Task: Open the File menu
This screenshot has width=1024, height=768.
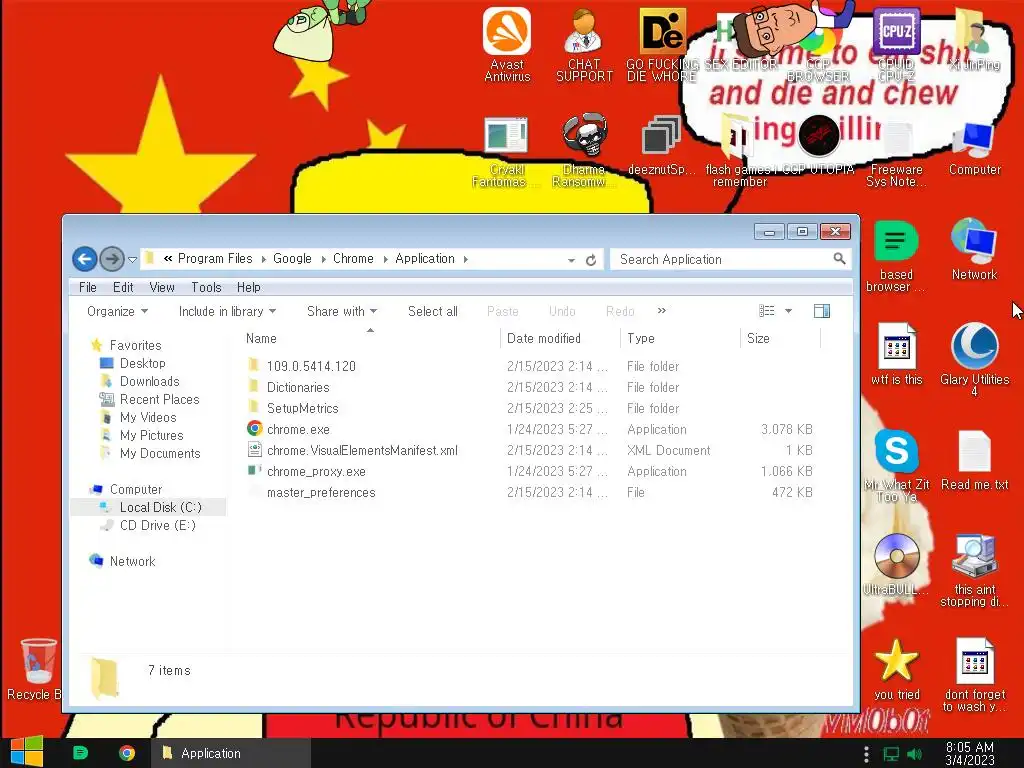Action: [88, 287]
